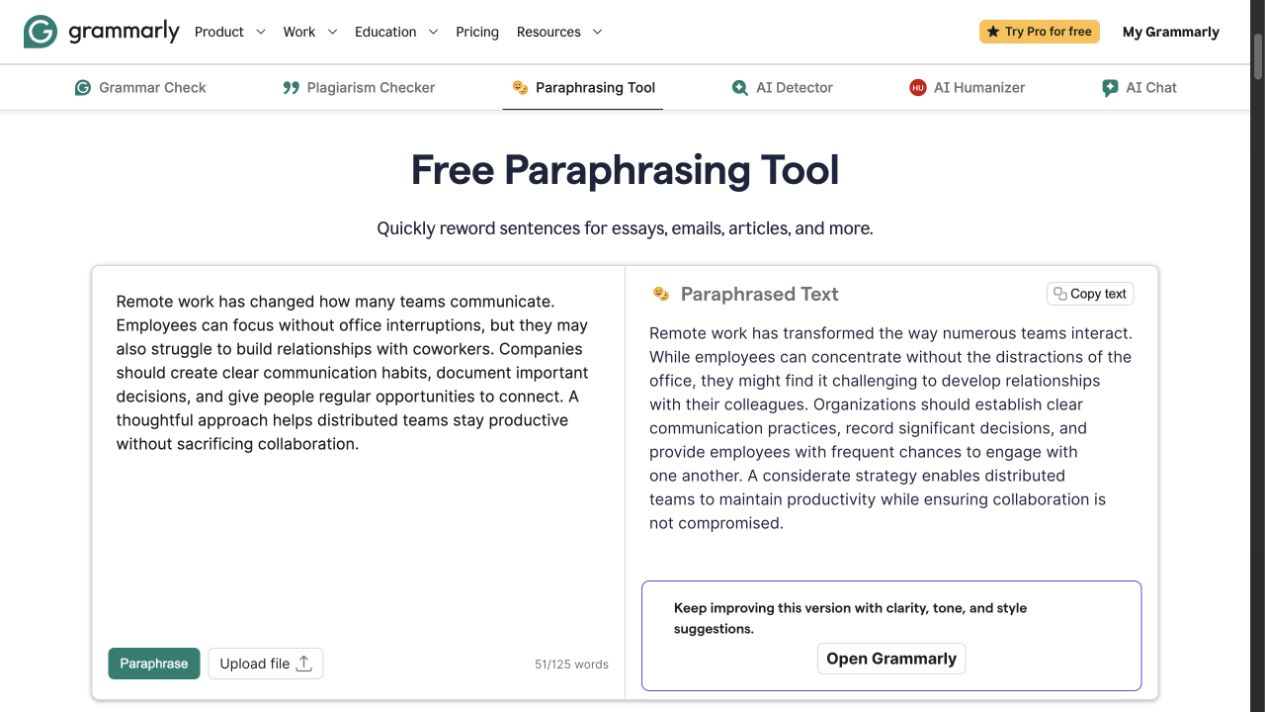Screen dimensions: 1265x712
Task: Click the Upload file button
Action: tap(266, 663)
